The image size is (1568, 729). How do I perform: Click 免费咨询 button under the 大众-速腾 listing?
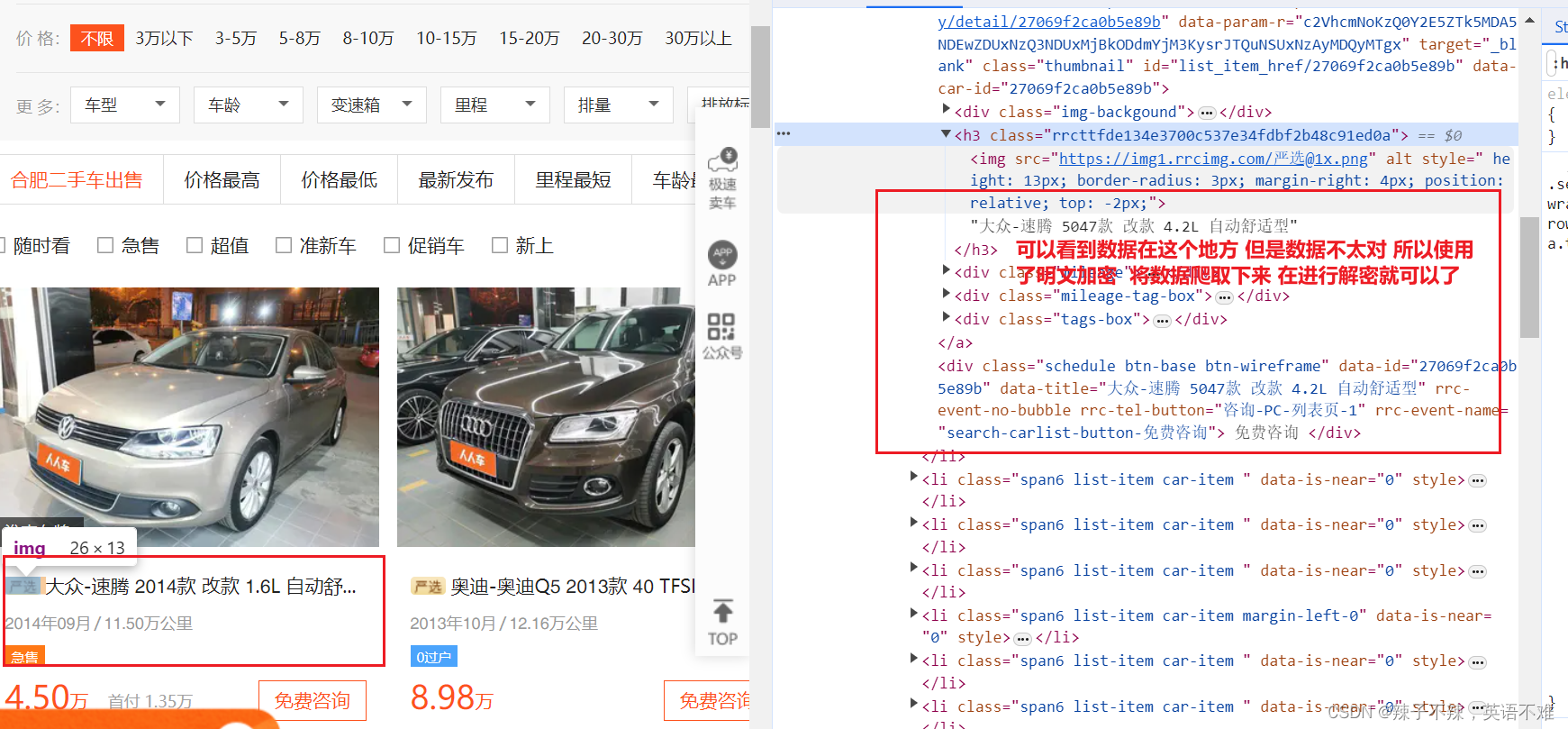(313, 700)
